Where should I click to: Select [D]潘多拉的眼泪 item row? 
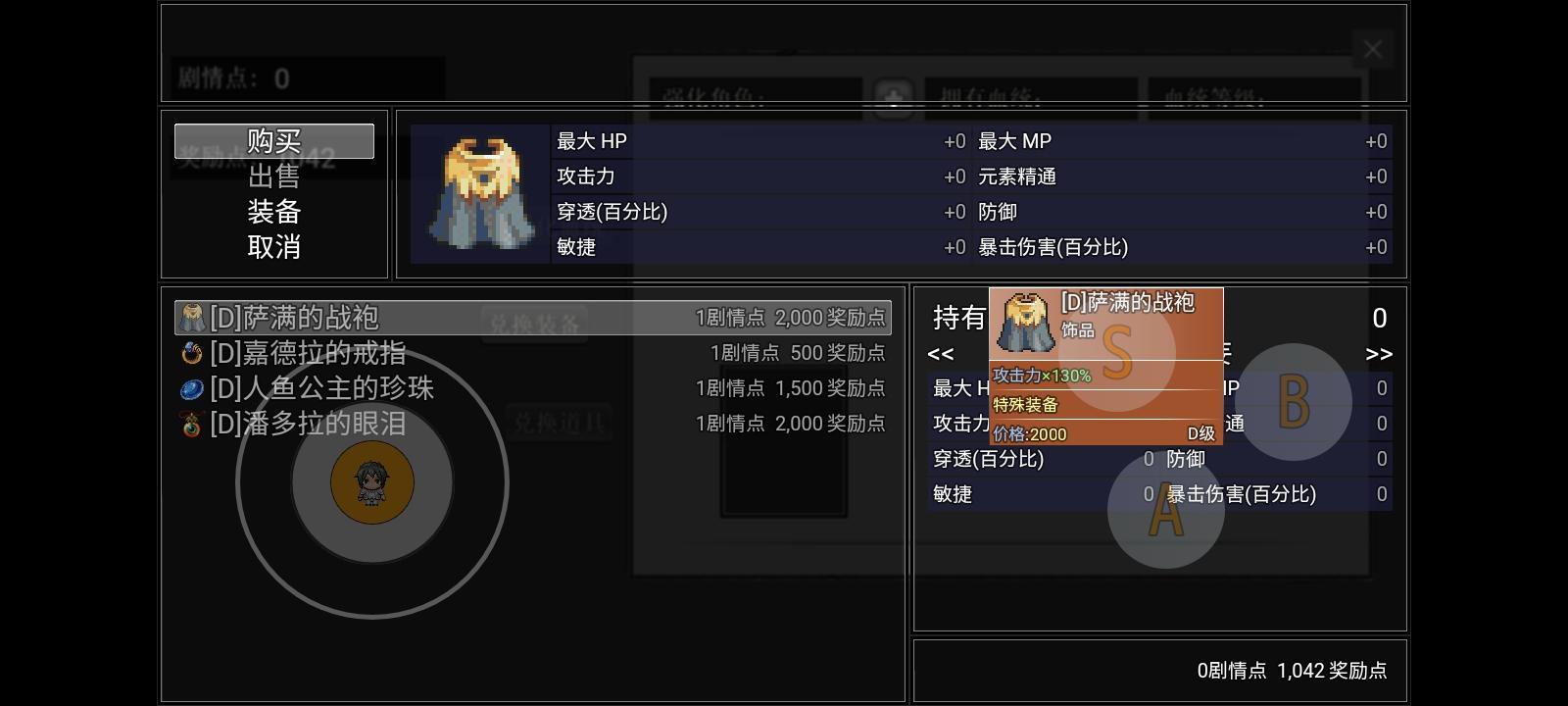click(533, 424)
